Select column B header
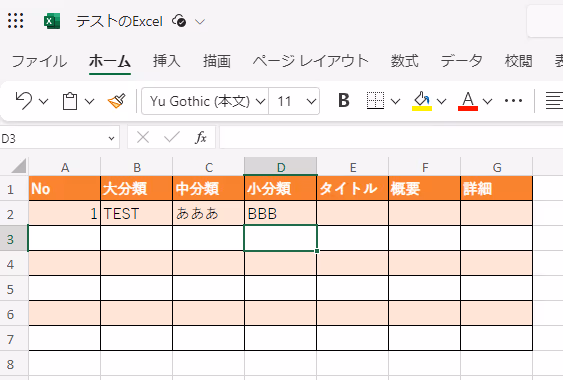This screenshot has width=563, height=380. (137, 167)
